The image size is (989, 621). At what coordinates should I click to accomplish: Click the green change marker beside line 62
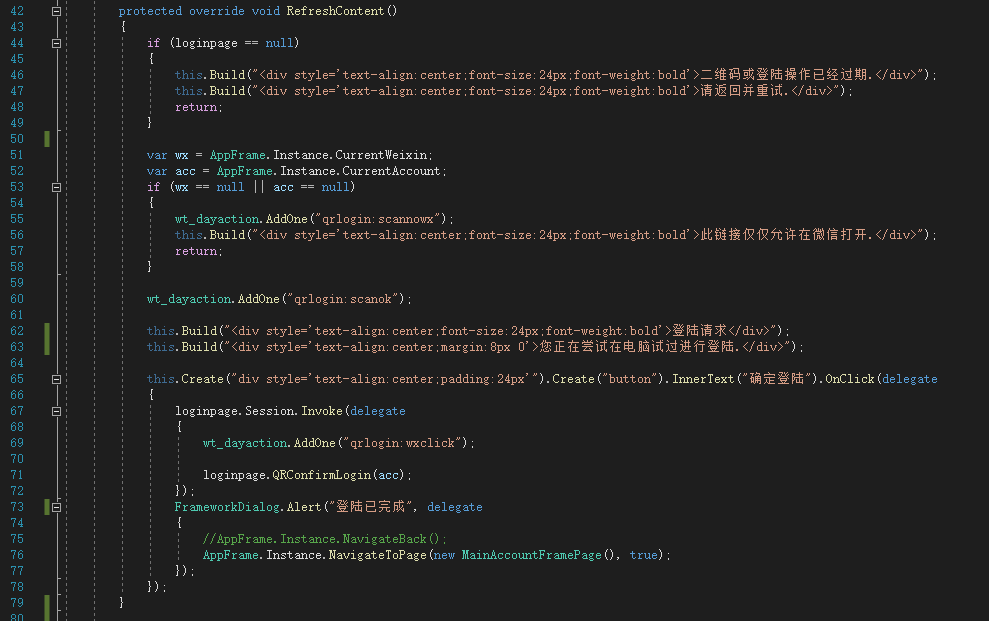[47, 339]
